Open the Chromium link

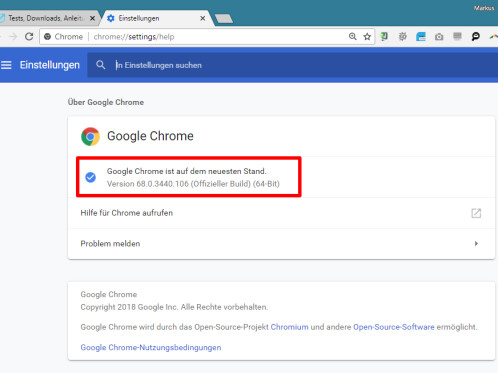pos(289,327)
